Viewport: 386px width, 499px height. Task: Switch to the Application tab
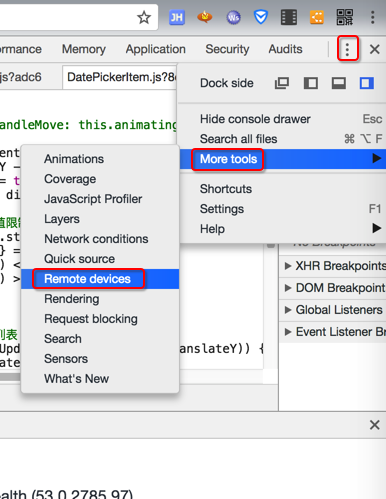tap(156, 49)
